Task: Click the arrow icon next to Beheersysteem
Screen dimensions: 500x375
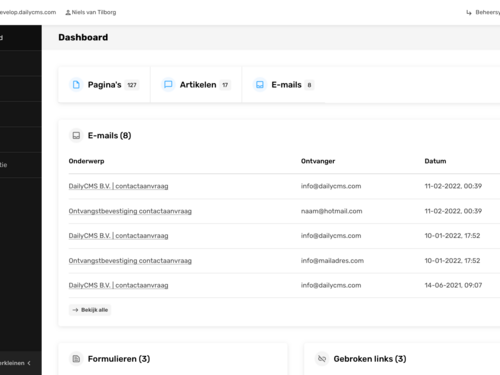Action: pyautogui.click(x=469, y=12)
